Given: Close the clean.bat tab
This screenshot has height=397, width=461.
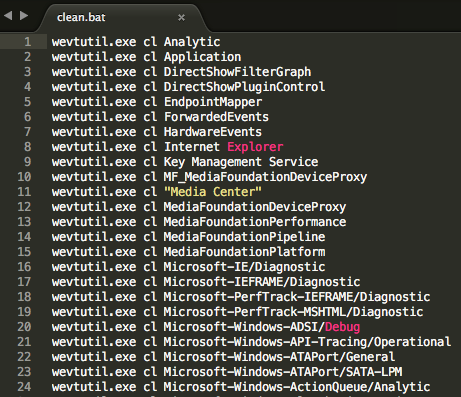Looking at the screenshot, I should (x=181, y=17).
